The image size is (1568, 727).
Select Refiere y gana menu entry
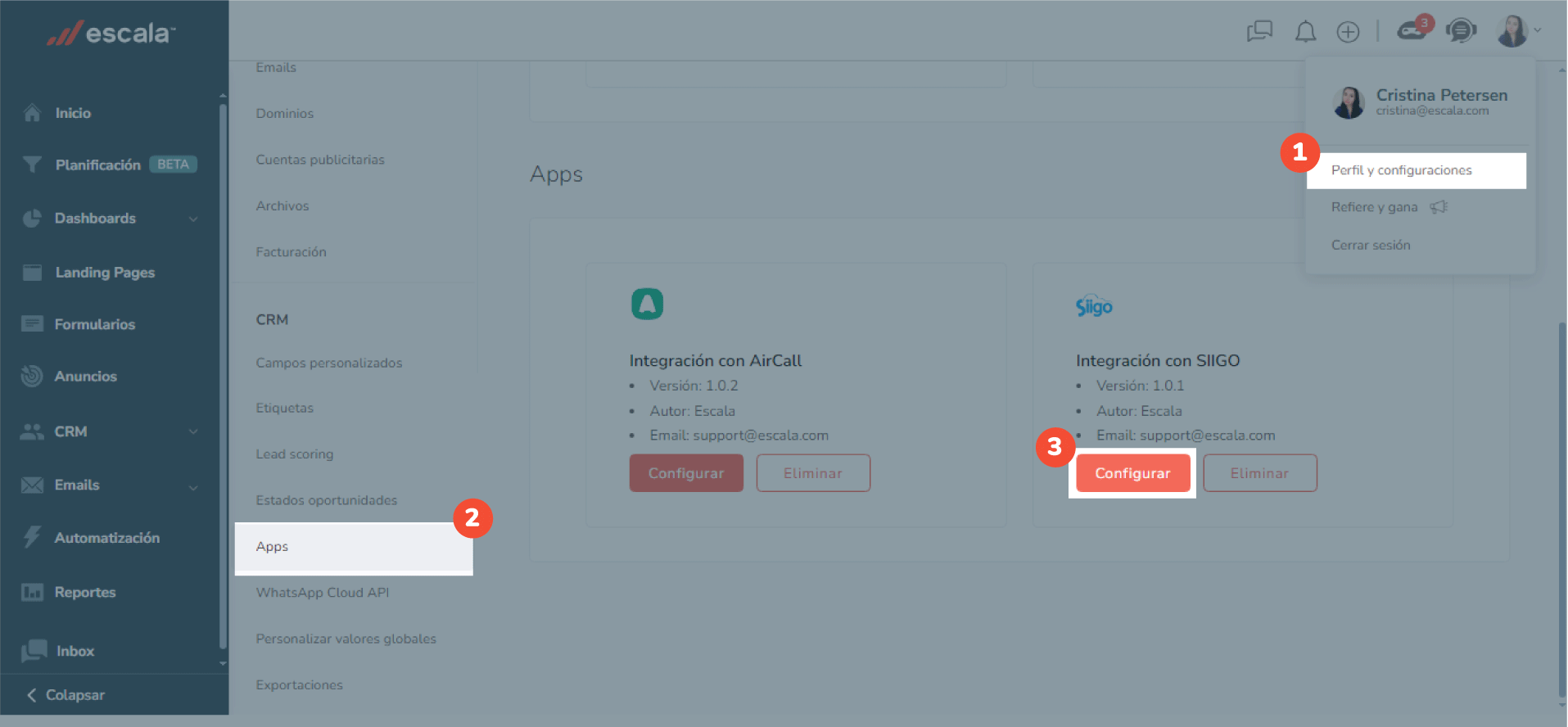click(1390, 207)
